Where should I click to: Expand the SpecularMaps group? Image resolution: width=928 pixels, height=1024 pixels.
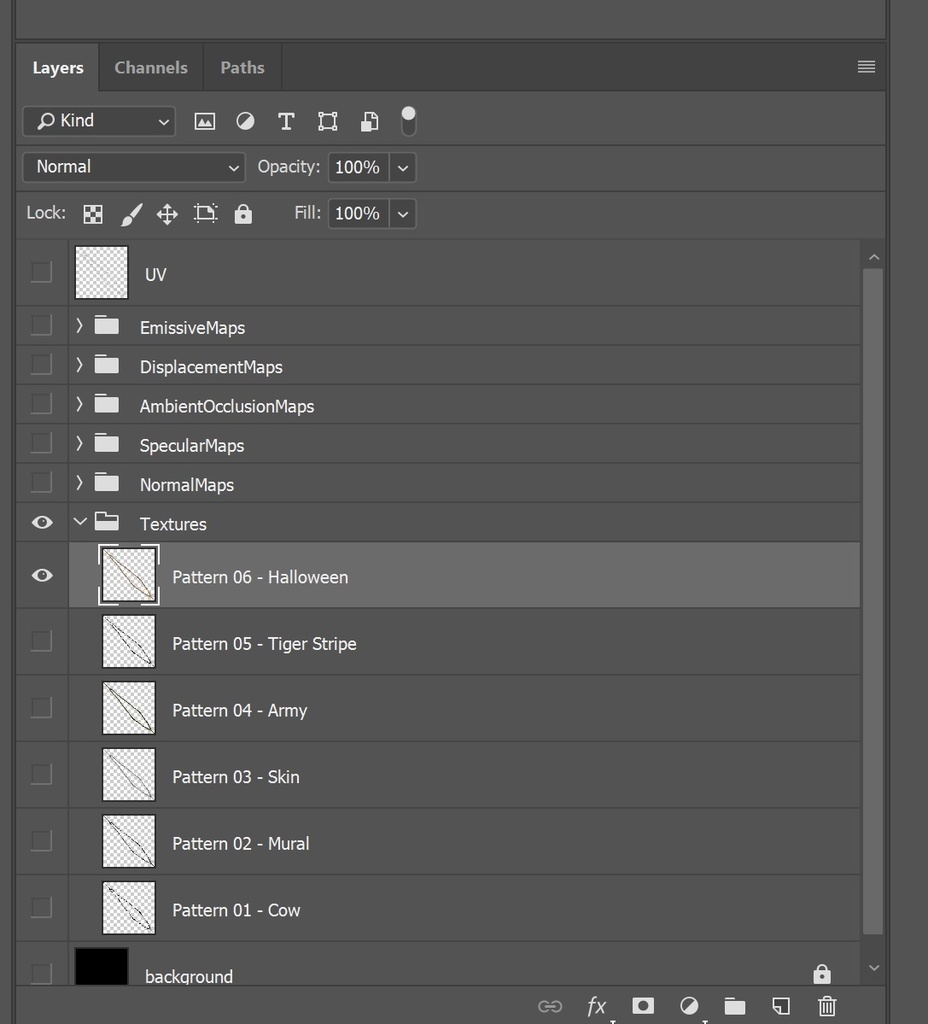click(x=79, y=443)
